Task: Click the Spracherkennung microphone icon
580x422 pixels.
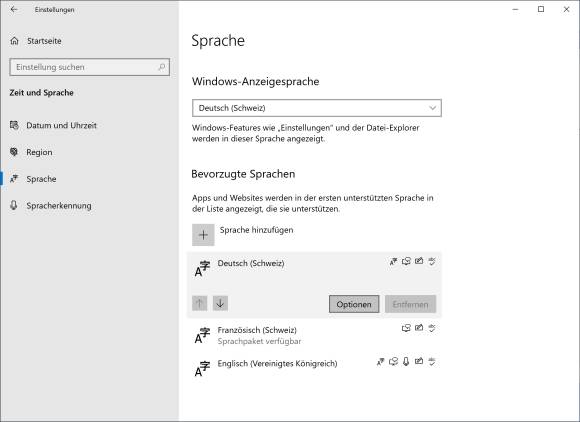Action: [14, 205]
